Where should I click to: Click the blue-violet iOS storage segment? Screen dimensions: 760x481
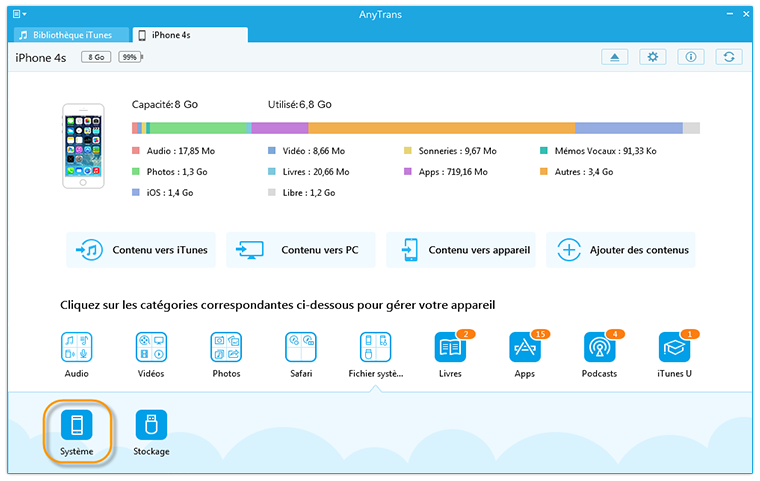click(629, 128)
